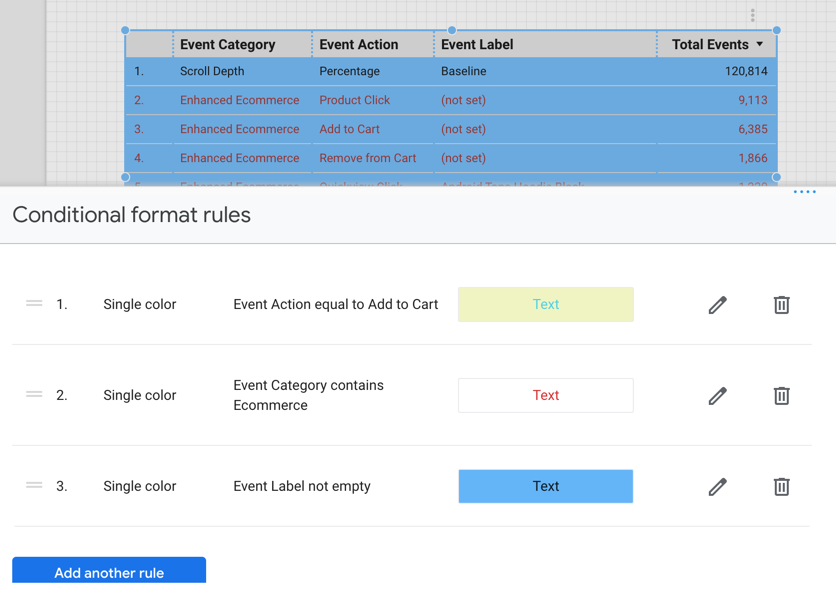
Task: Remove the Event Label rule using its trash icon
Action: (781, 486)
